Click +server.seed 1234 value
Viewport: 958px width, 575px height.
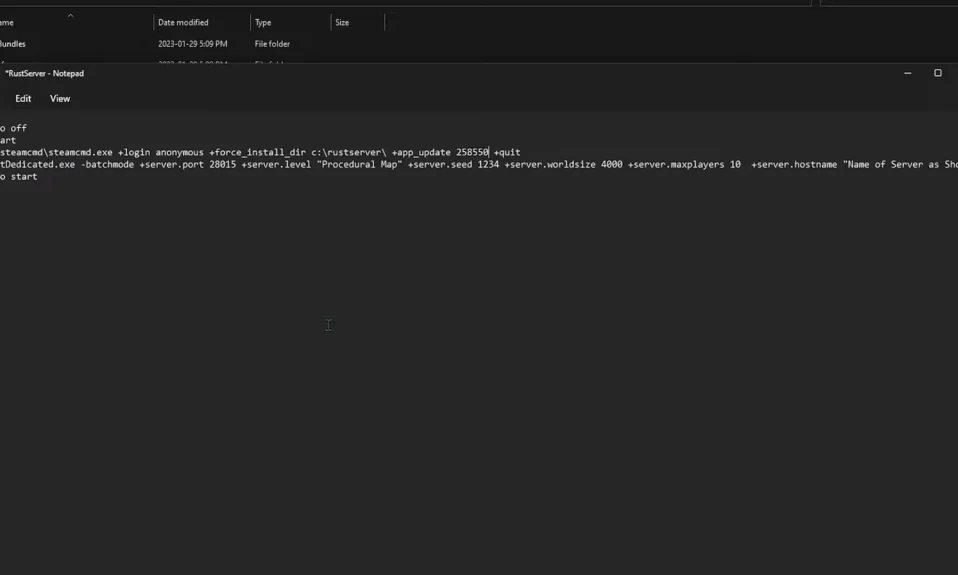[x=453, y=164]
